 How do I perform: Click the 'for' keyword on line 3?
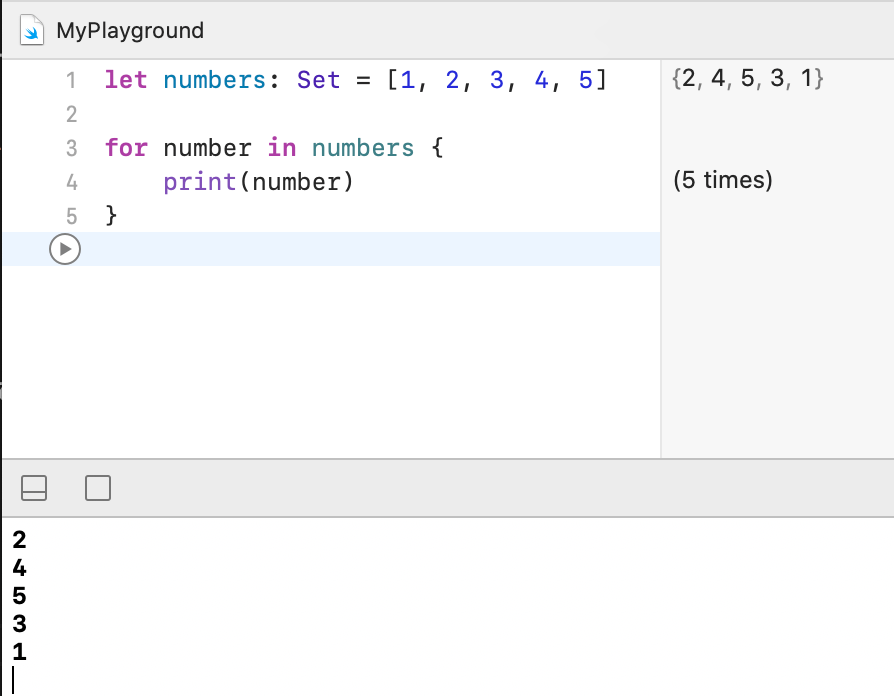coord(125,148)
